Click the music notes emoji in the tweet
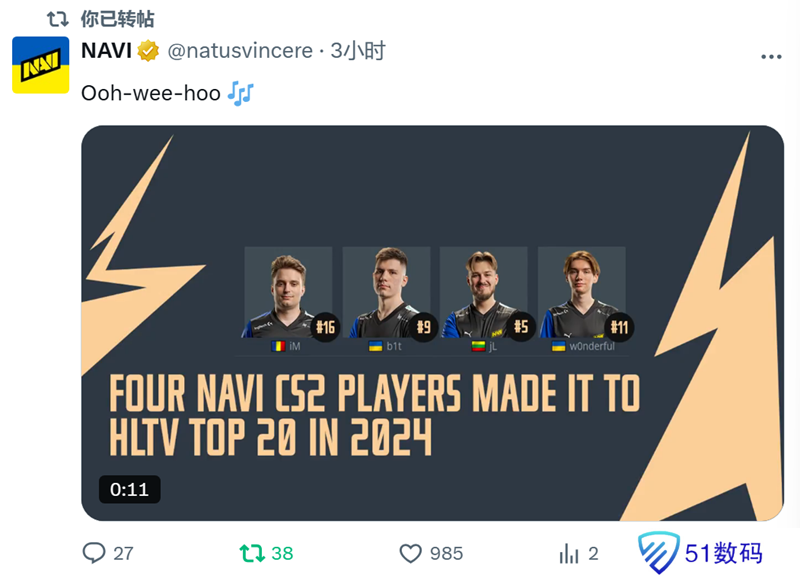Viewport: 800px width, 578px height. (241, 94)
